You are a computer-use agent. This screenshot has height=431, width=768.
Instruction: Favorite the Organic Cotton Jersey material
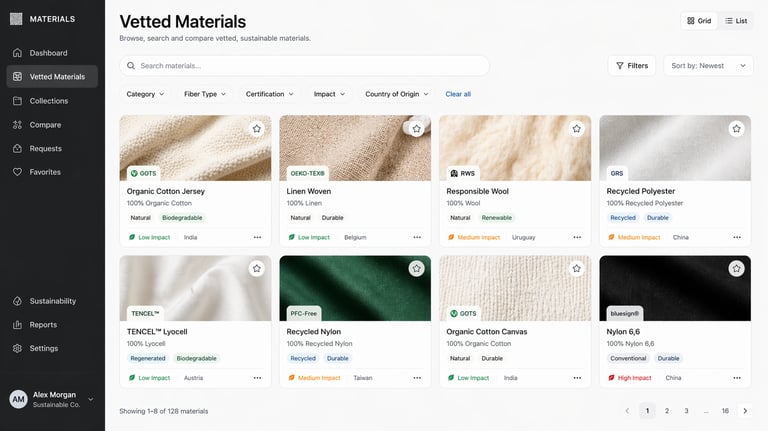(257, 129)
